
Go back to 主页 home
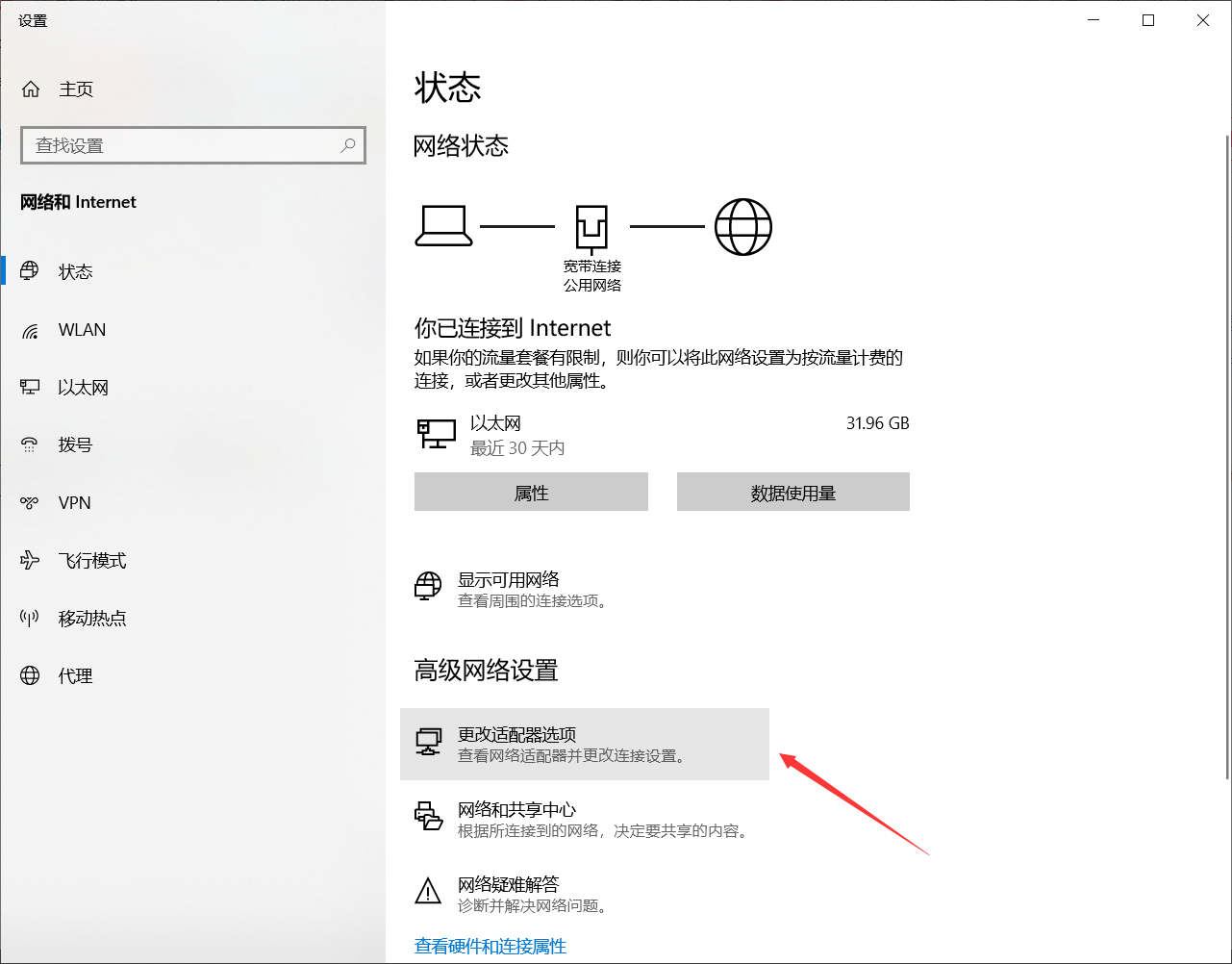(x=192, y=89)
